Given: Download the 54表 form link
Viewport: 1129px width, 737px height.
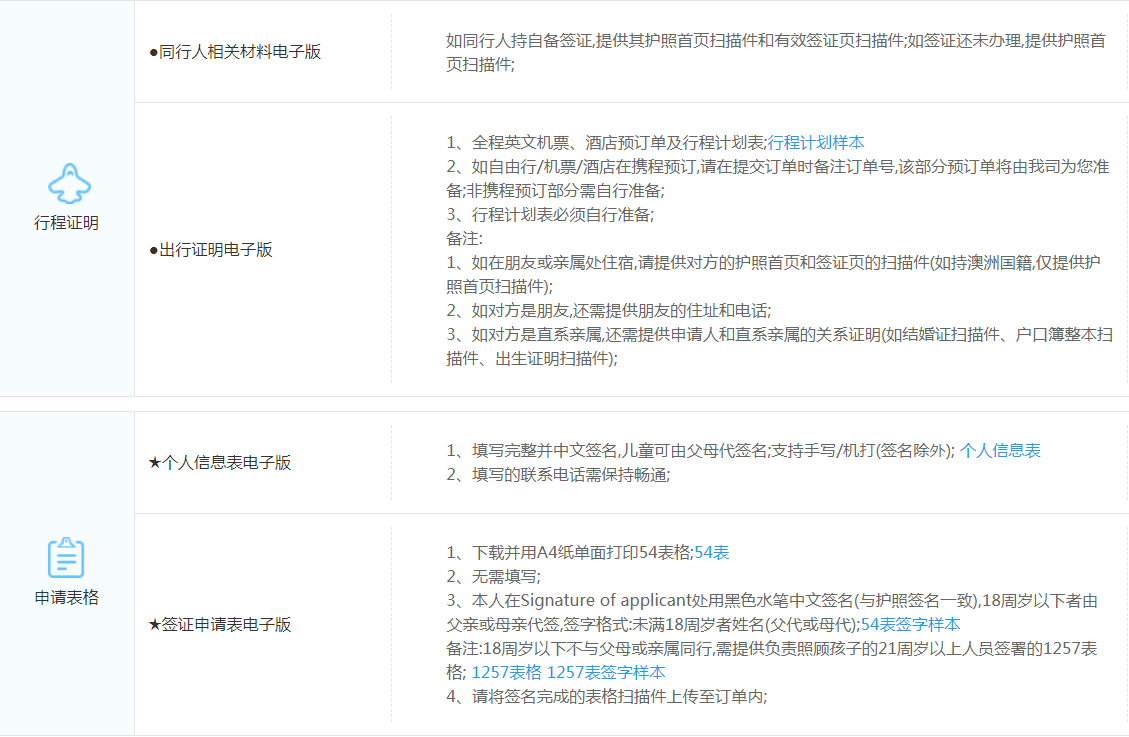Looking at the screenshot, I should point(711,553).
